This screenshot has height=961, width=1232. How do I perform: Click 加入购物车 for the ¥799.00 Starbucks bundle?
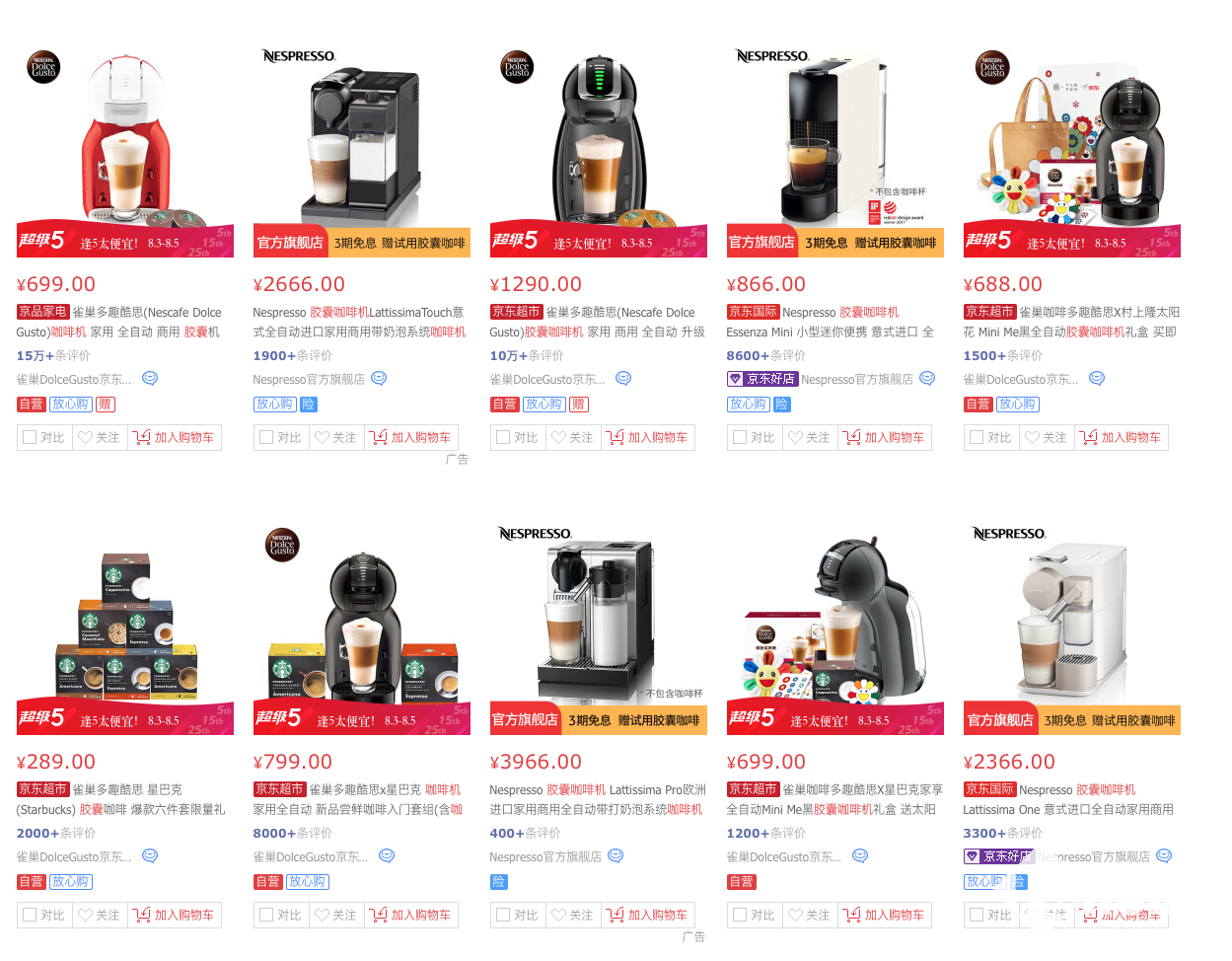pyautogui.click(x=411, y=915)
